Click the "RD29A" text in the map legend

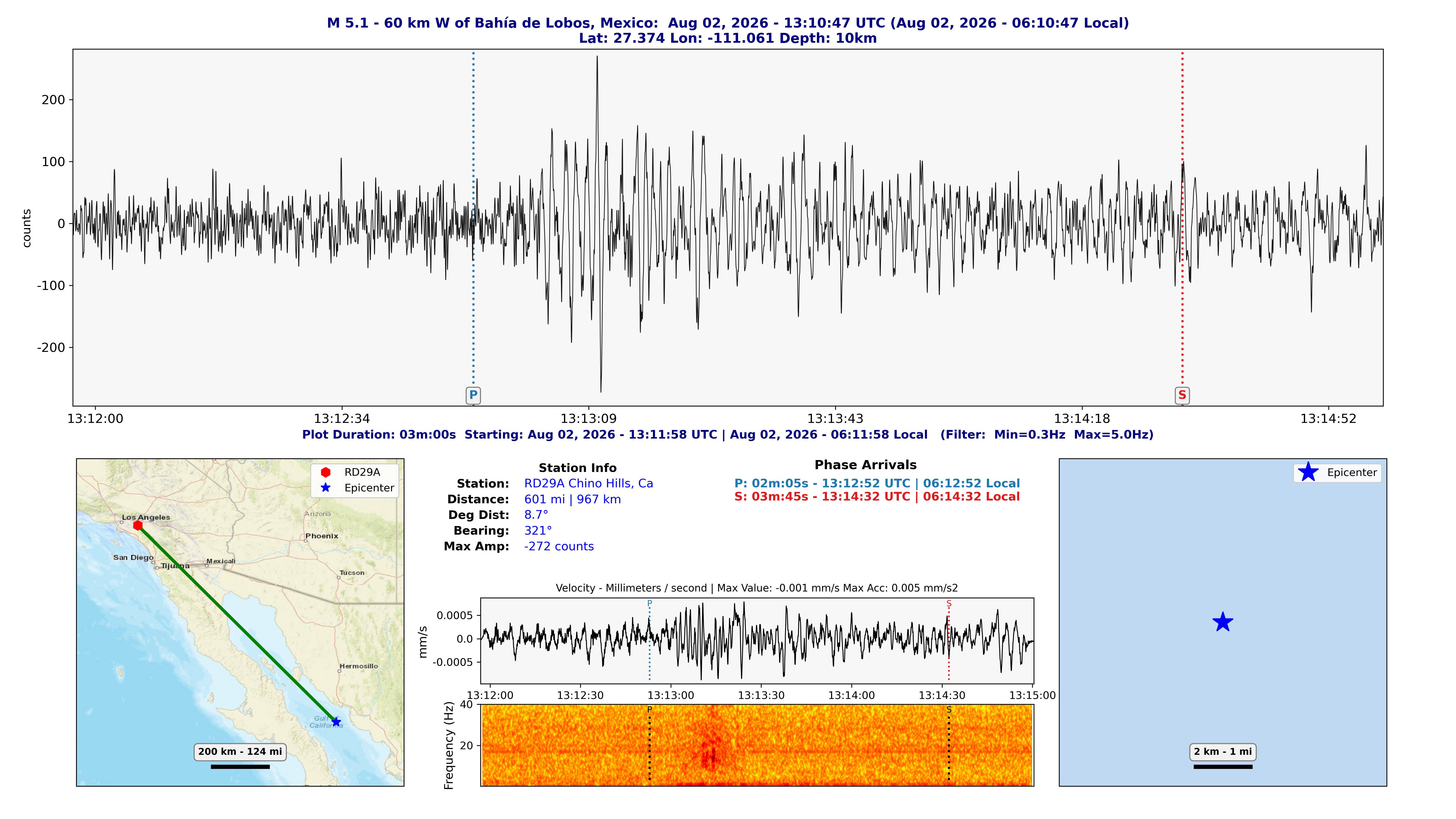coord(362,472)
